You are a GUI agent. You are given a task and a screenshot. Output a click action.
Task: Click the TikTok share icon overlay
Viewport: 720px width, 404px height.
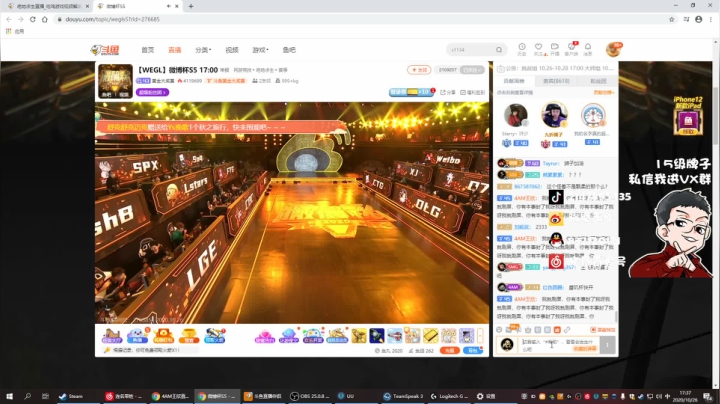[556, 197]
